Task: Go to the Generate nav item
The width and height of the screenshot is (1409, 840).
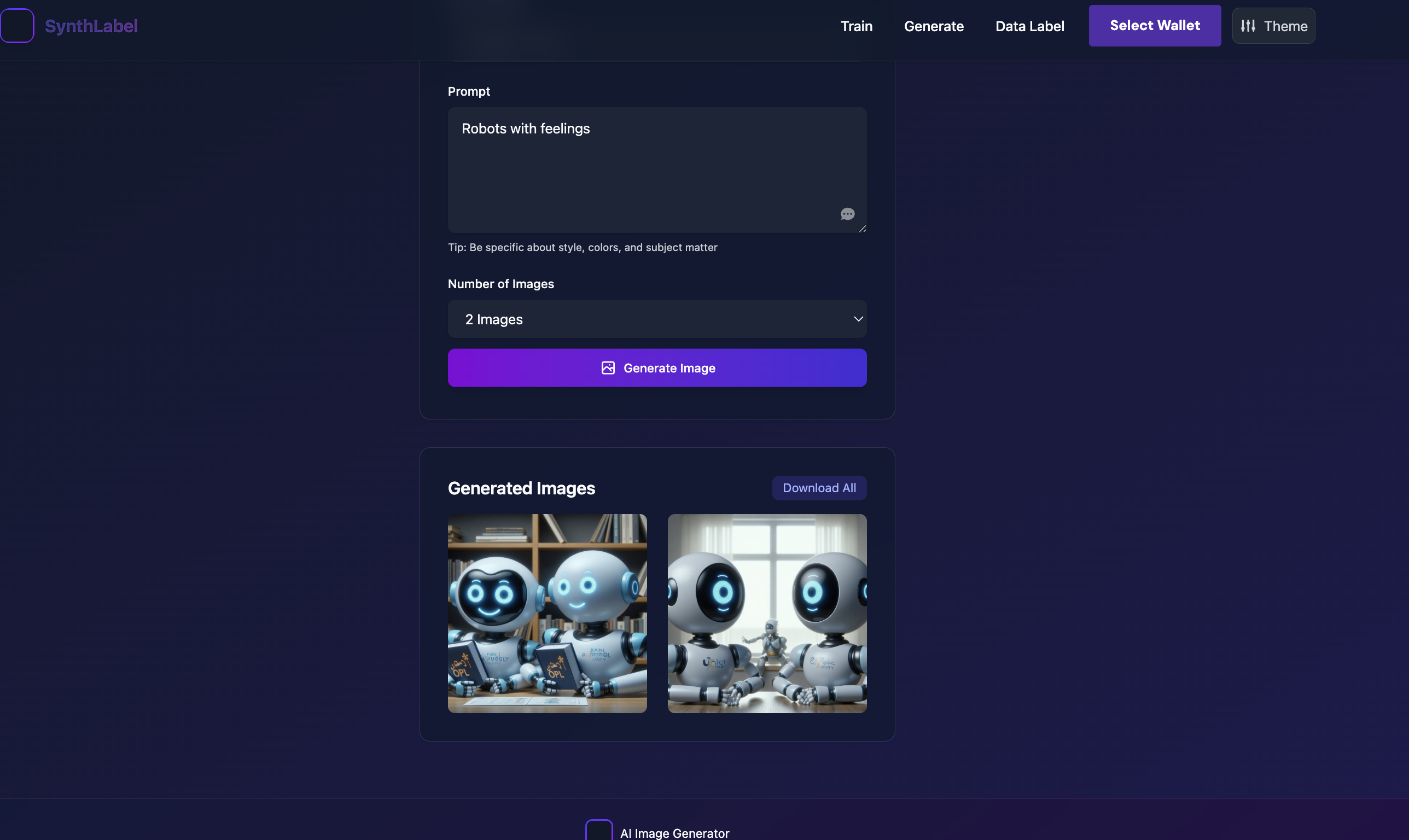Action: (x=934, y=26)
